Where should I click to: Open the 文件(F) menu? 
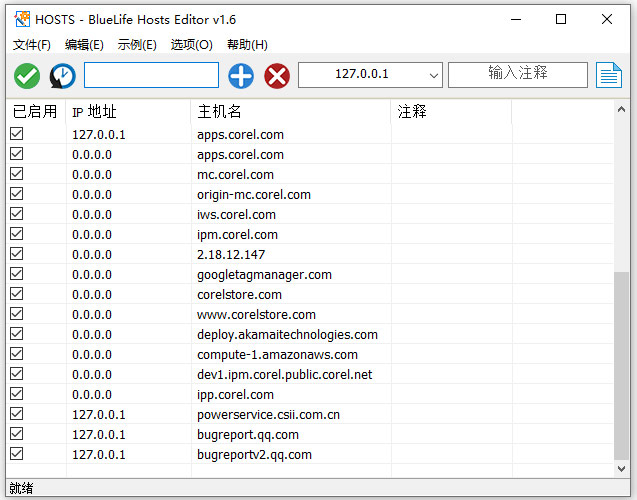coord(32,45)
